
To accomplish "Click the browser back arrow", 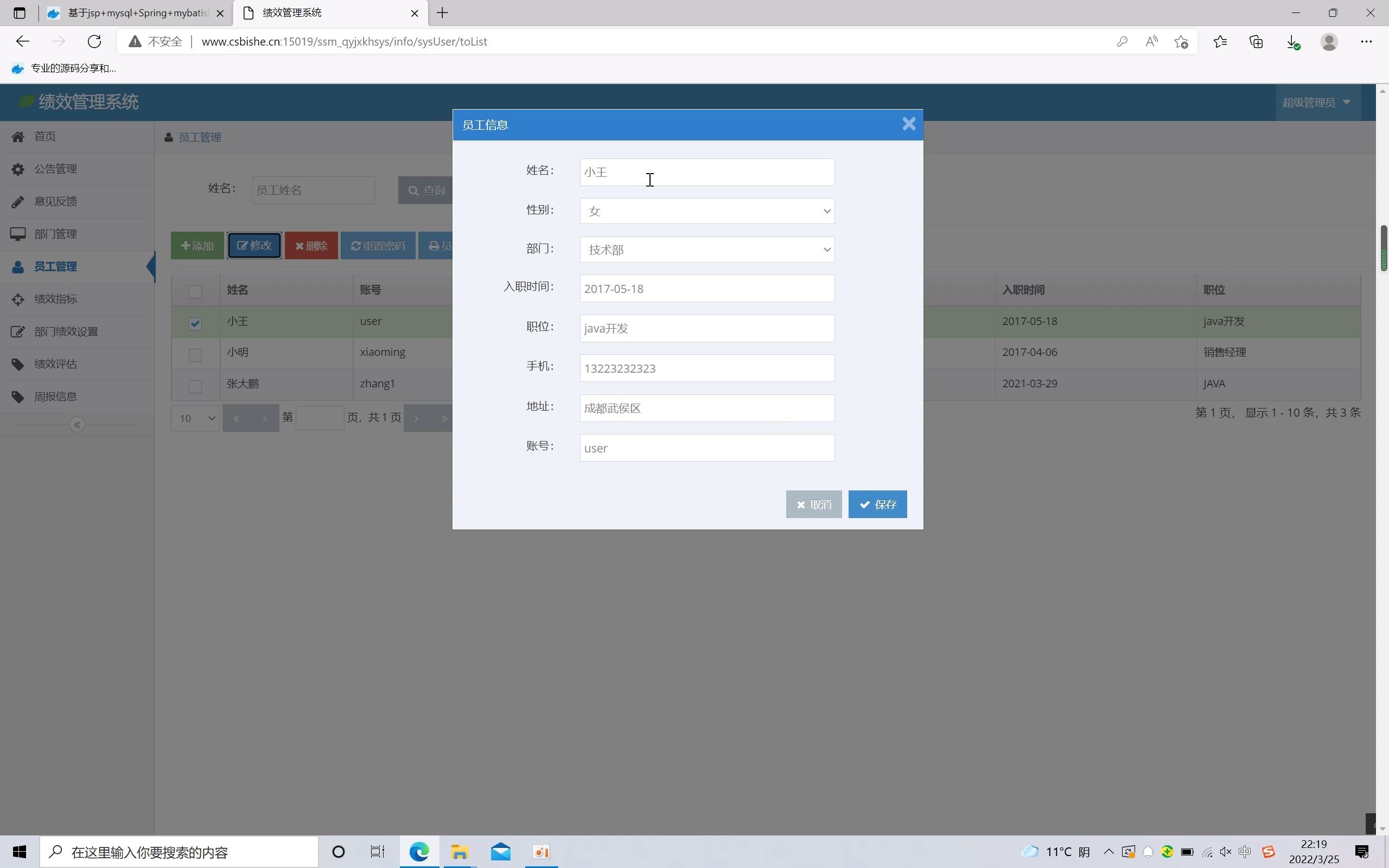I will pos(22,41).
